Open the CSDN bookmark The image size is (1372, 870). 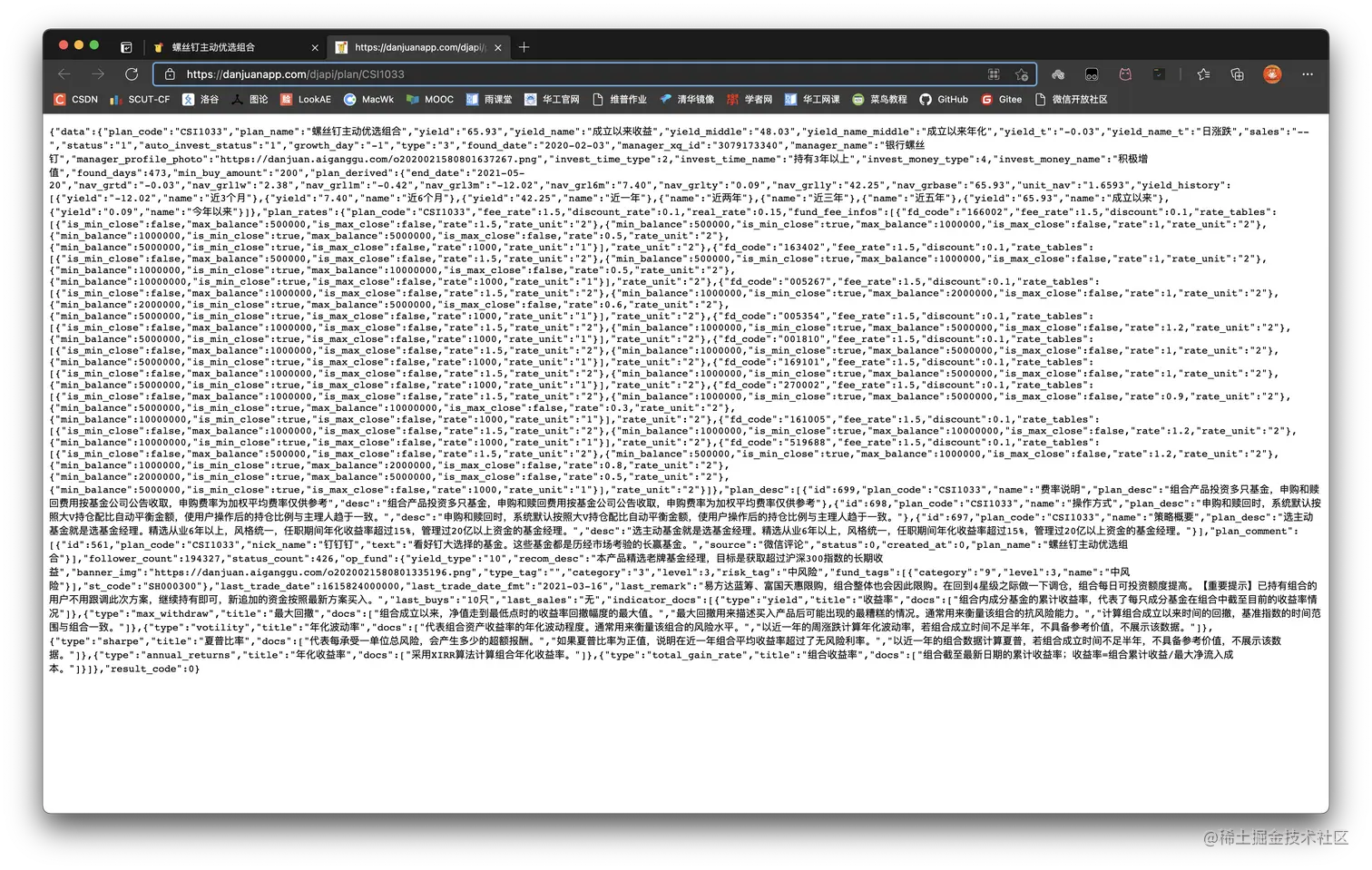(75, 100)
